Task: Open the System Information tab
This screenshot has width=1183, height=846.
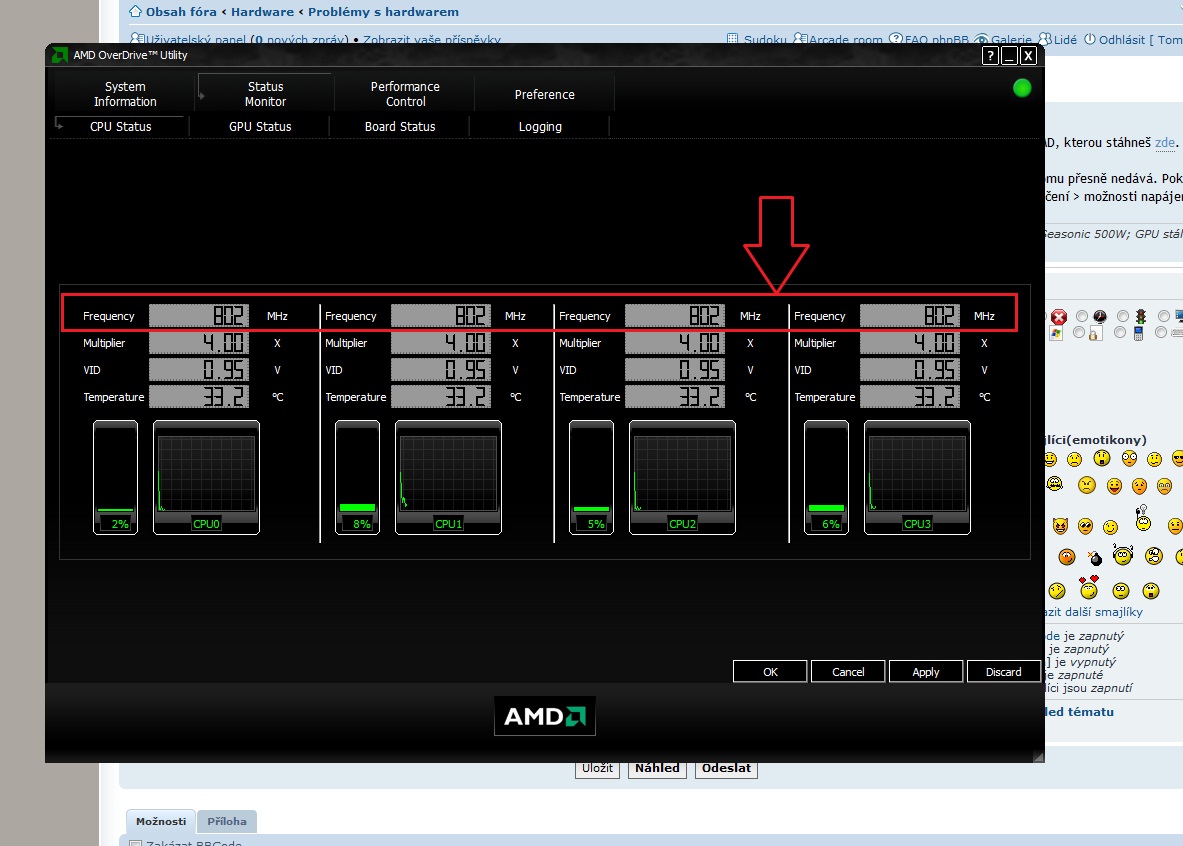Action: [x=125, y=94]
